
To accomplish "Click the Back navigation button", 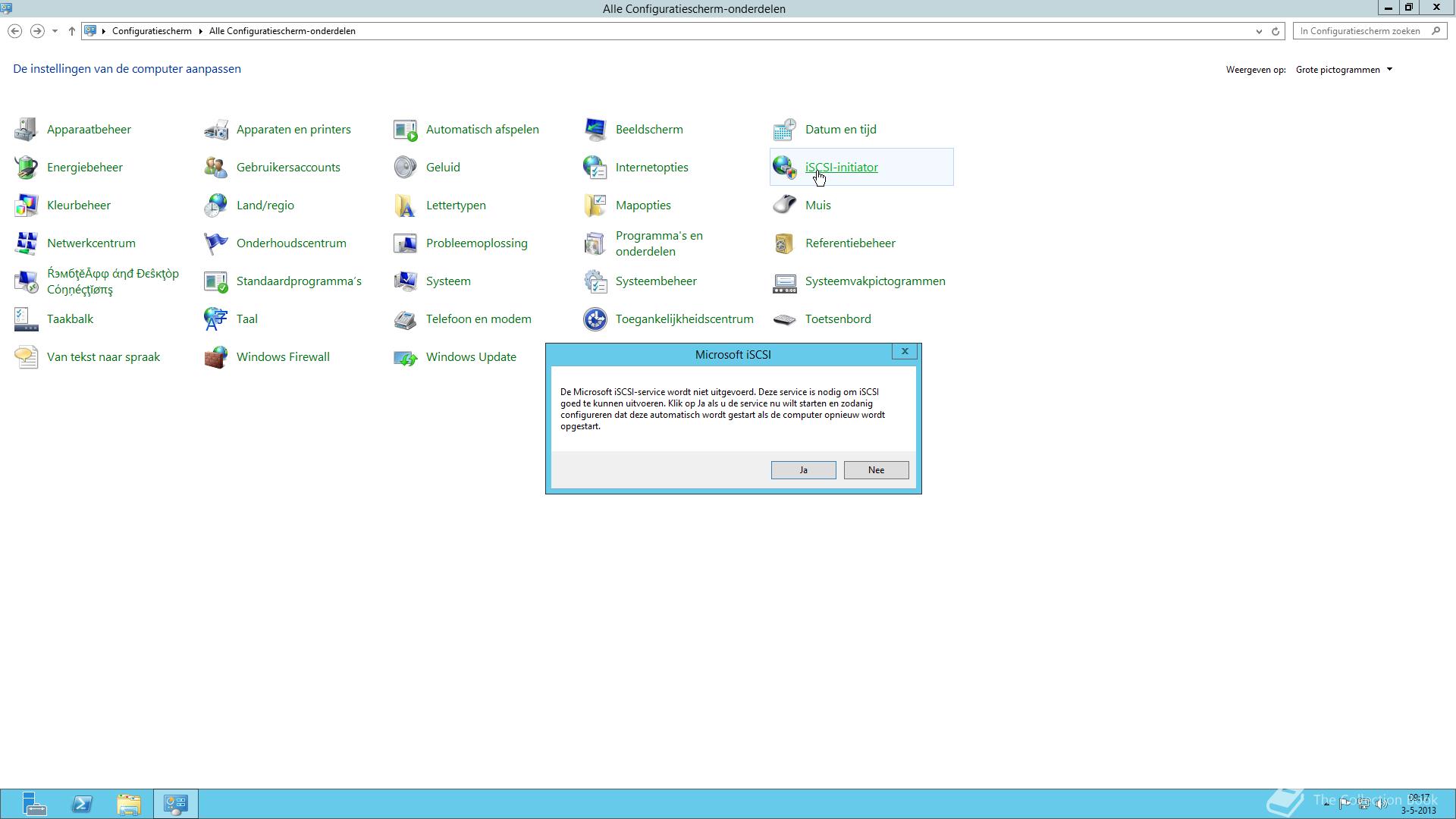I will click(14, 31).
